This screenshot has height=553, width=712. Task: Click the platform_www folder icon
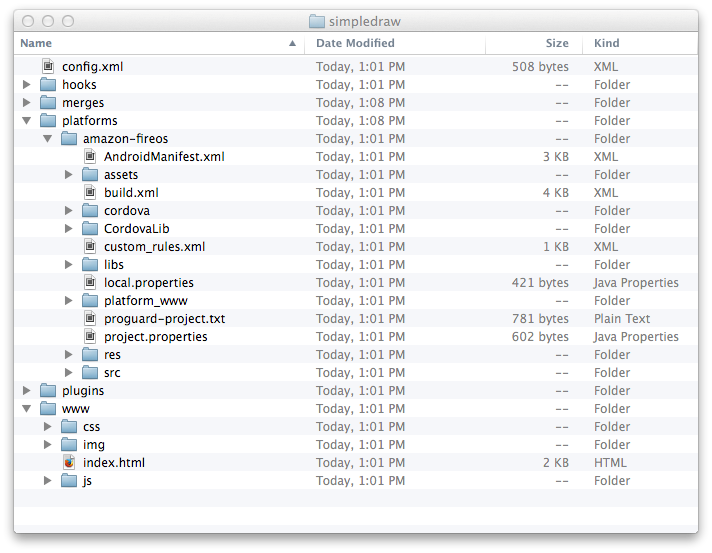point(90,301)
